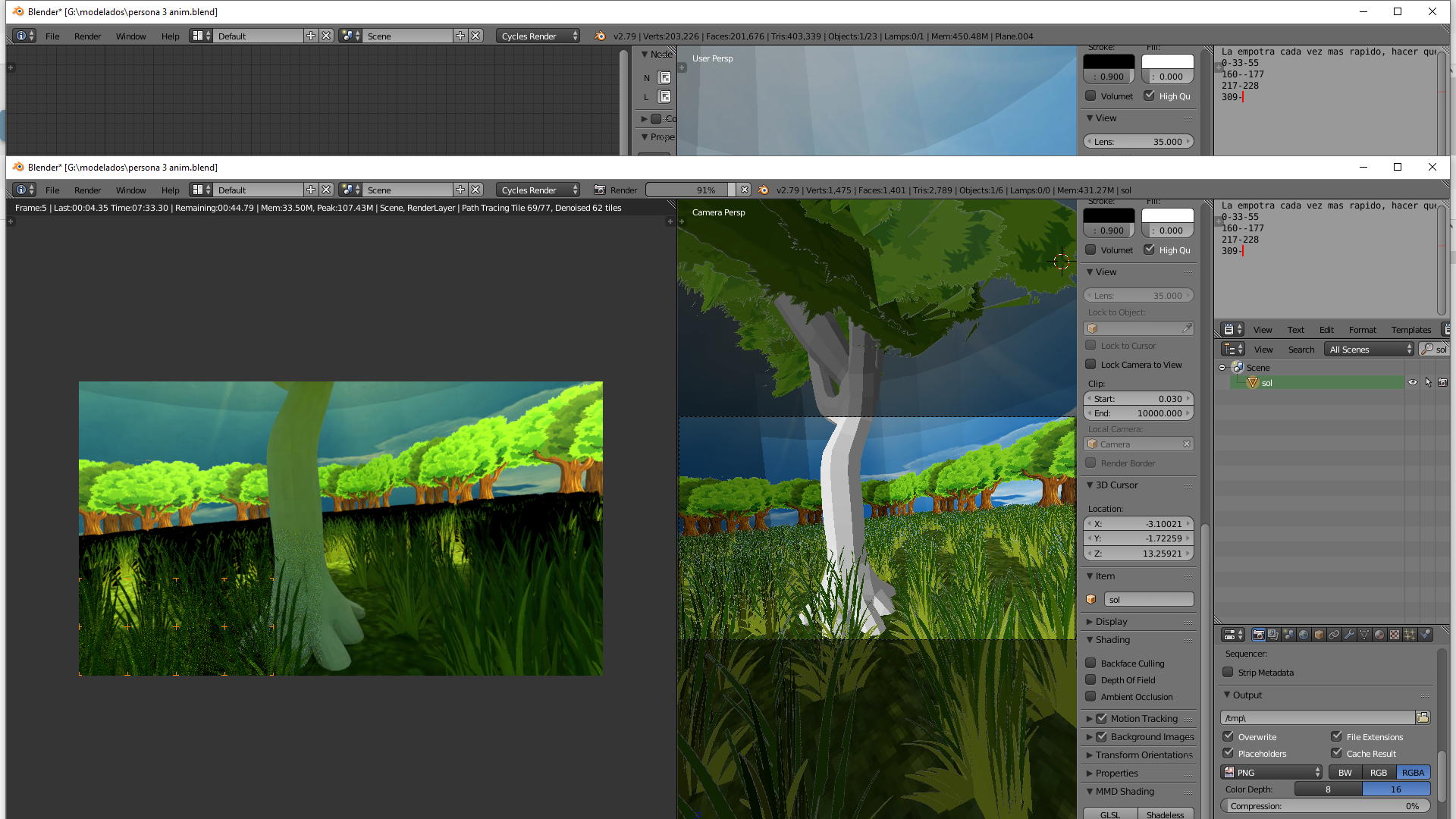Open Format menu in text editor

coord(1362,330)
